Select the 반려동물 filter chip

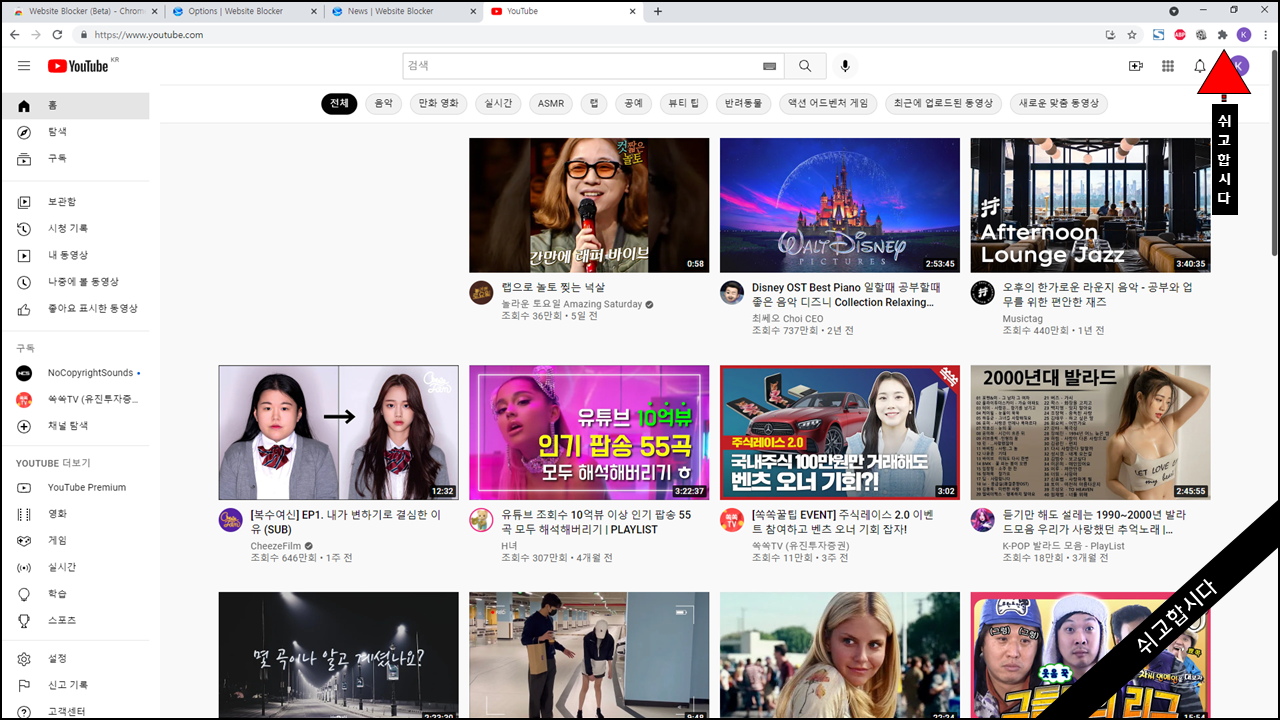(x=744, y=103)
